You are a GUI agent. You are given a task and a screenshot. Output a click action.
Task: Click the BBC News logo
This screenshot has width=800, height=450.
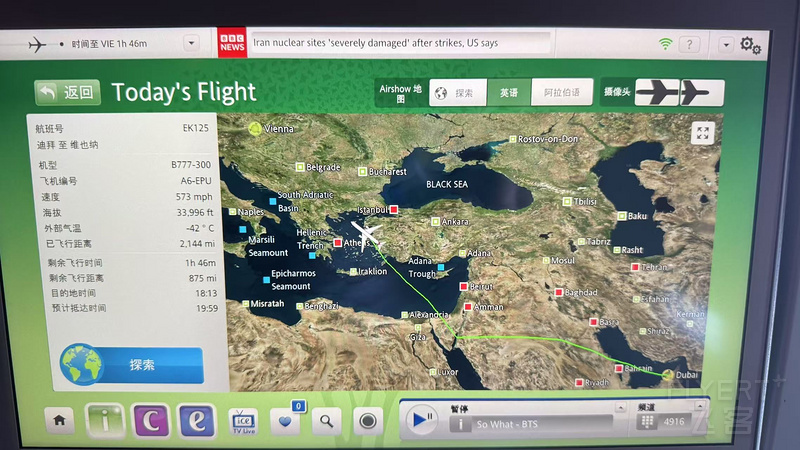pos(232,42)
